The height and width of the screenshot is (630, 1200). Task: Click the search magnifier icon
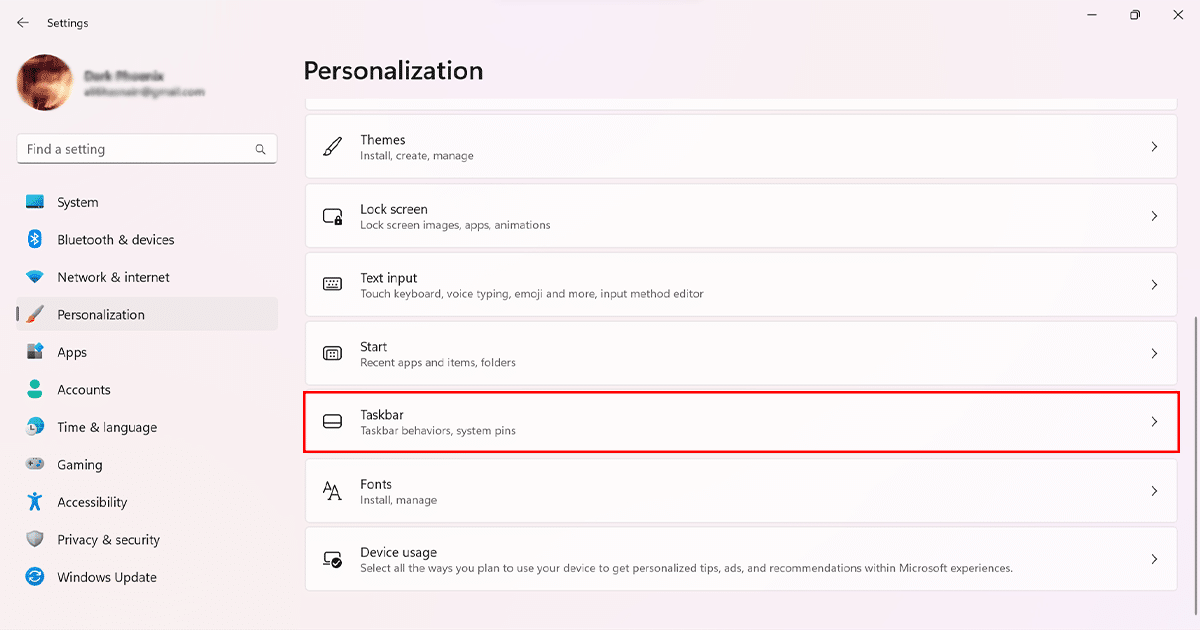coord(260,150)
